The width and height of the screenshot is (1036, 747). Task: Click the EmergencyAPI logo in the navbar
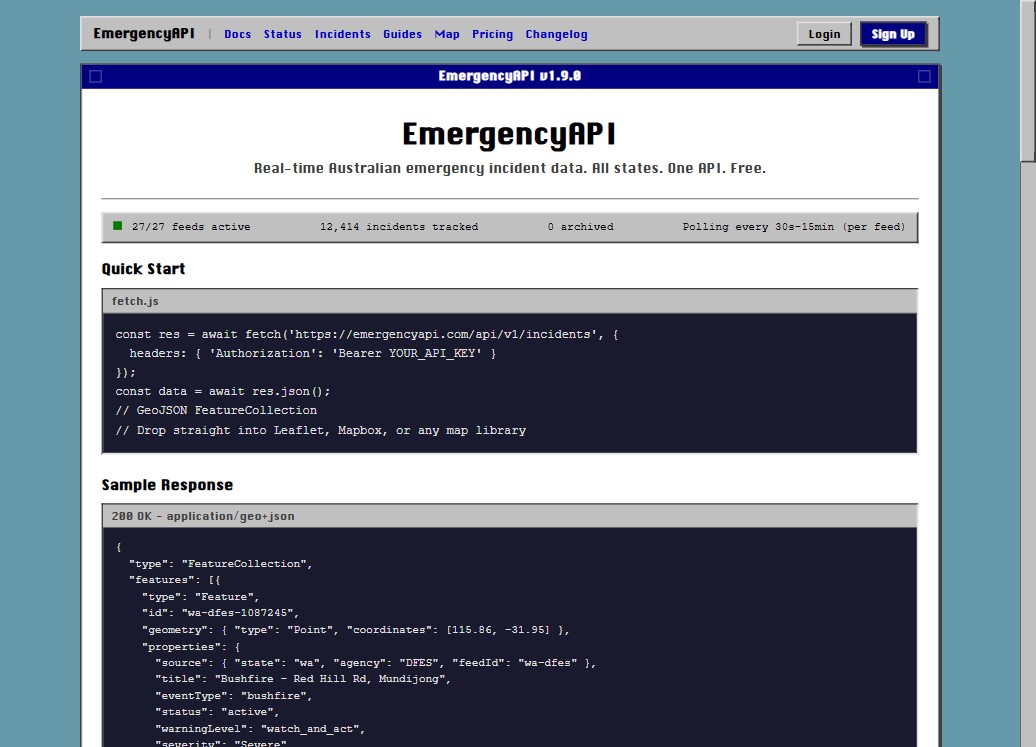coord(144,33)
